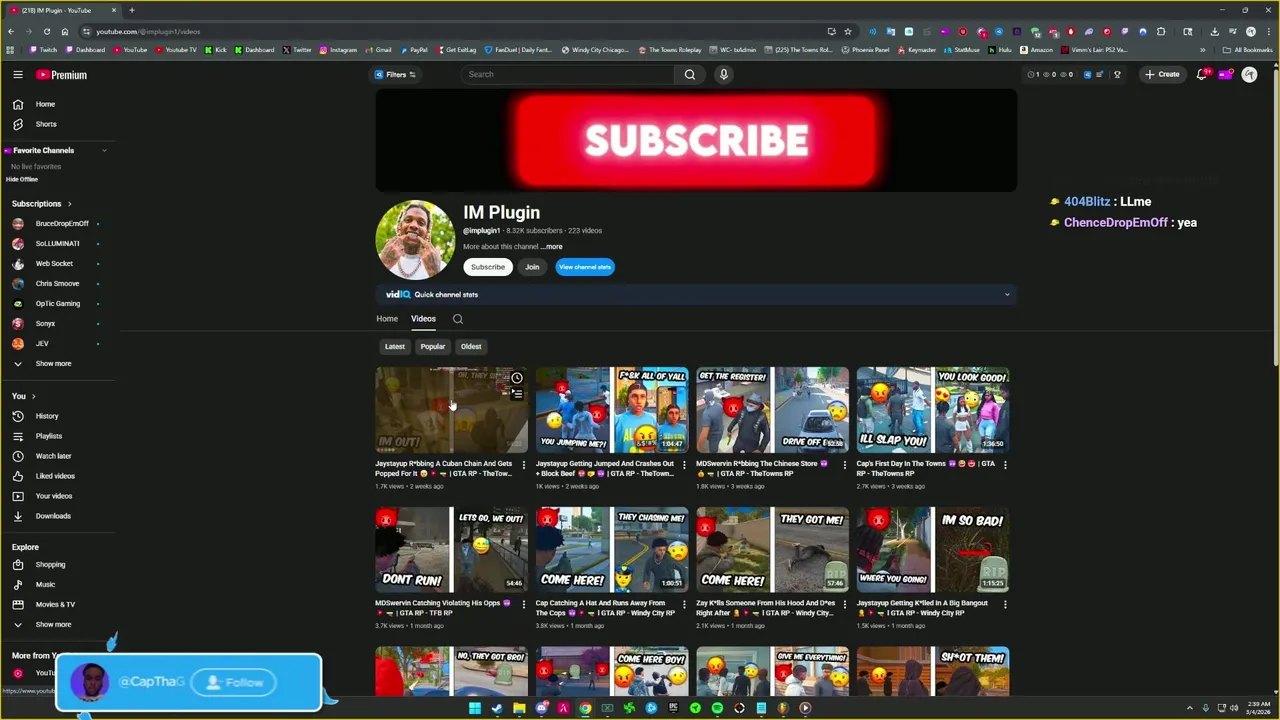Expand vidIQ Quick channel stats panel
Screen dimensions: 1280x720
pyautogui.click(x=1007, y=294)
